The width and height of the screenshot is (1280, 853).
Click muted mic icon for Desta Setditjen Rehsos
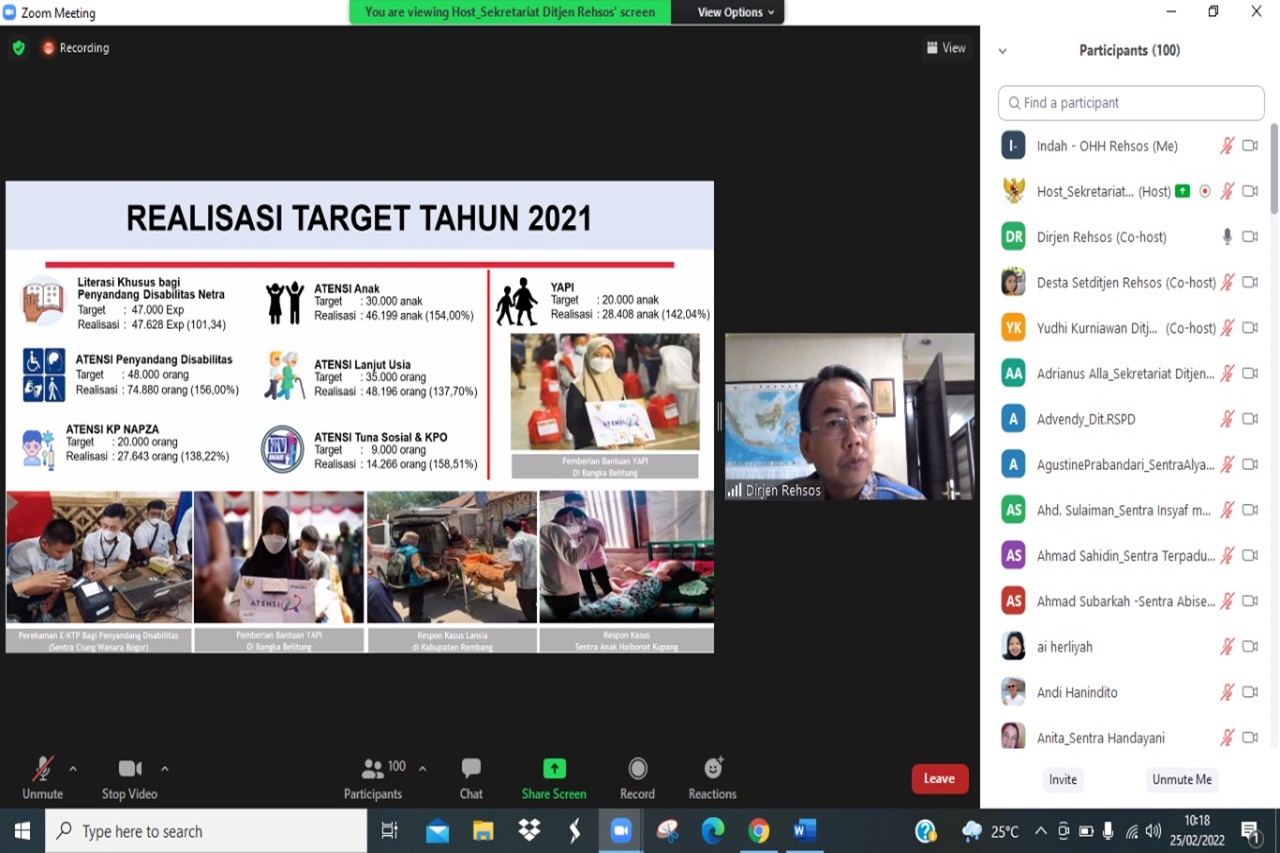tap(1227, 282)
